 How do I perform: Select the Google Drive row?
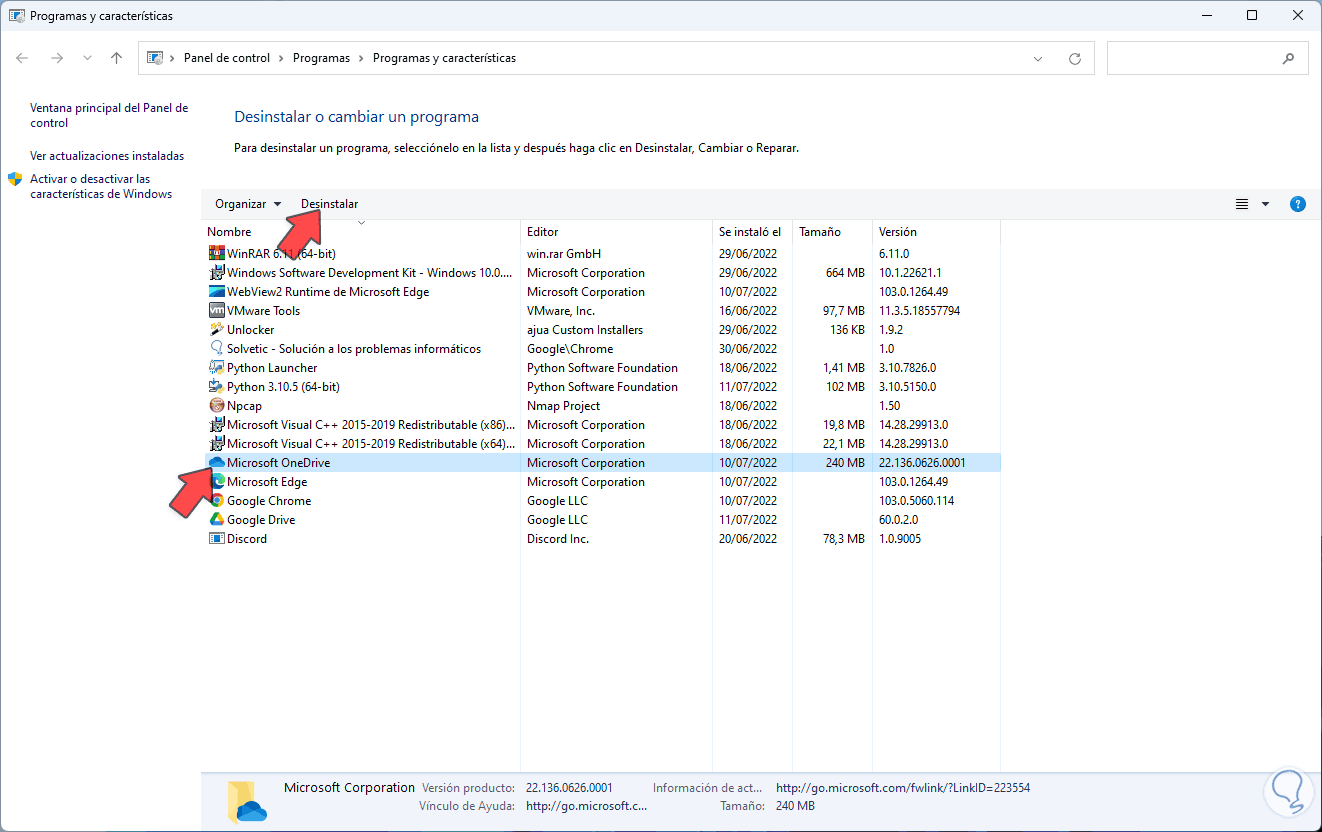point(601,520)
